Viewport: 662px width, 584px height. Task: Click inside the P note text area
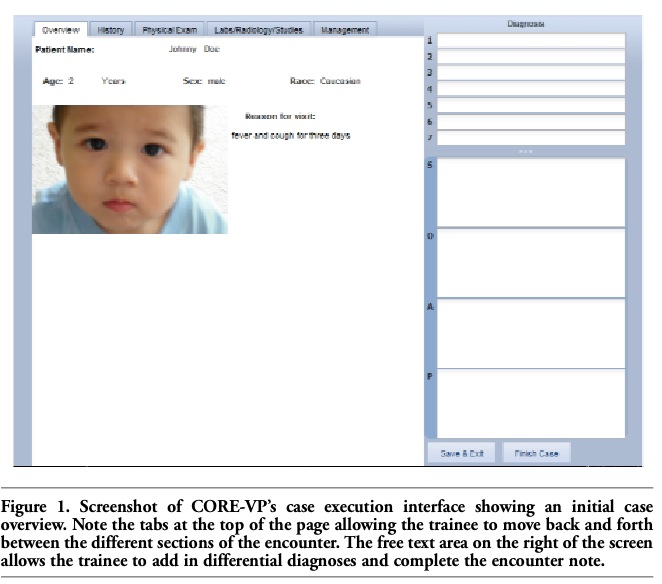(531, 402)
